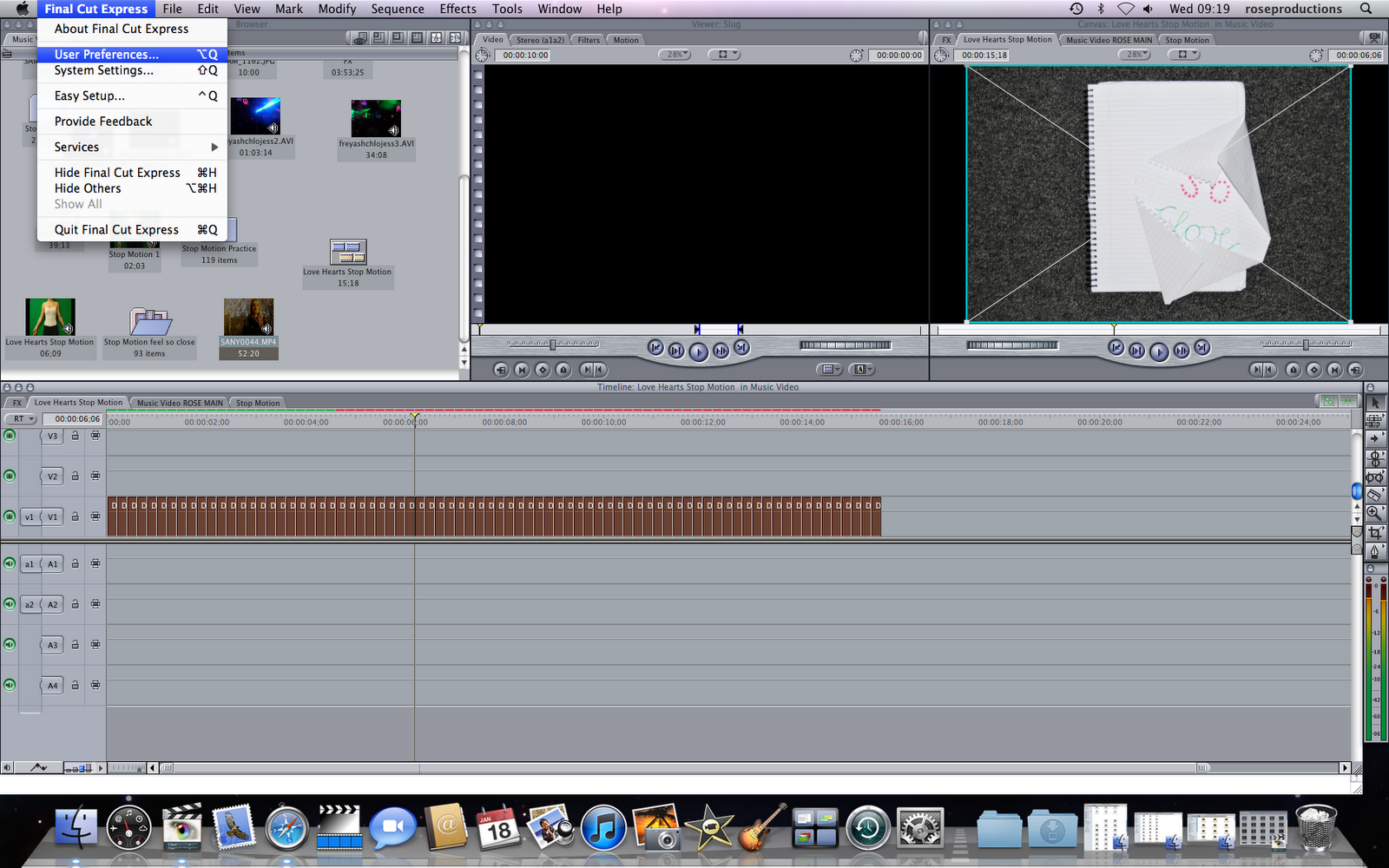The height and width of the screenshot is (868, 1389).
Task: Toggle Snapping button in Timeline
Action: [x=1346, y=401]
